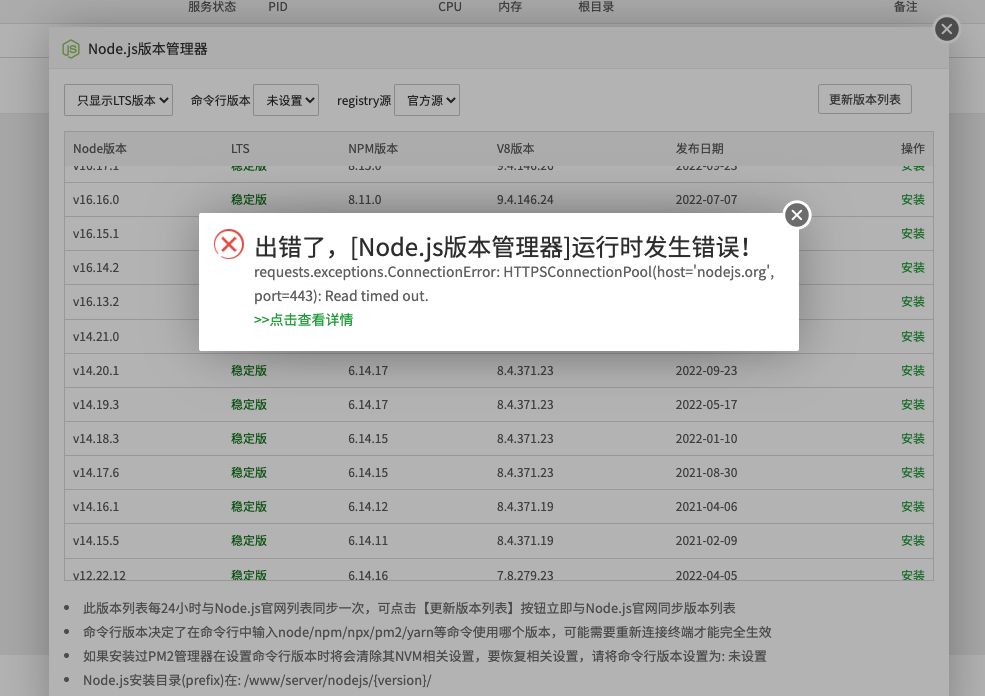
Task: Click the 内存 header in background page
Action: (x=510, y=7)
